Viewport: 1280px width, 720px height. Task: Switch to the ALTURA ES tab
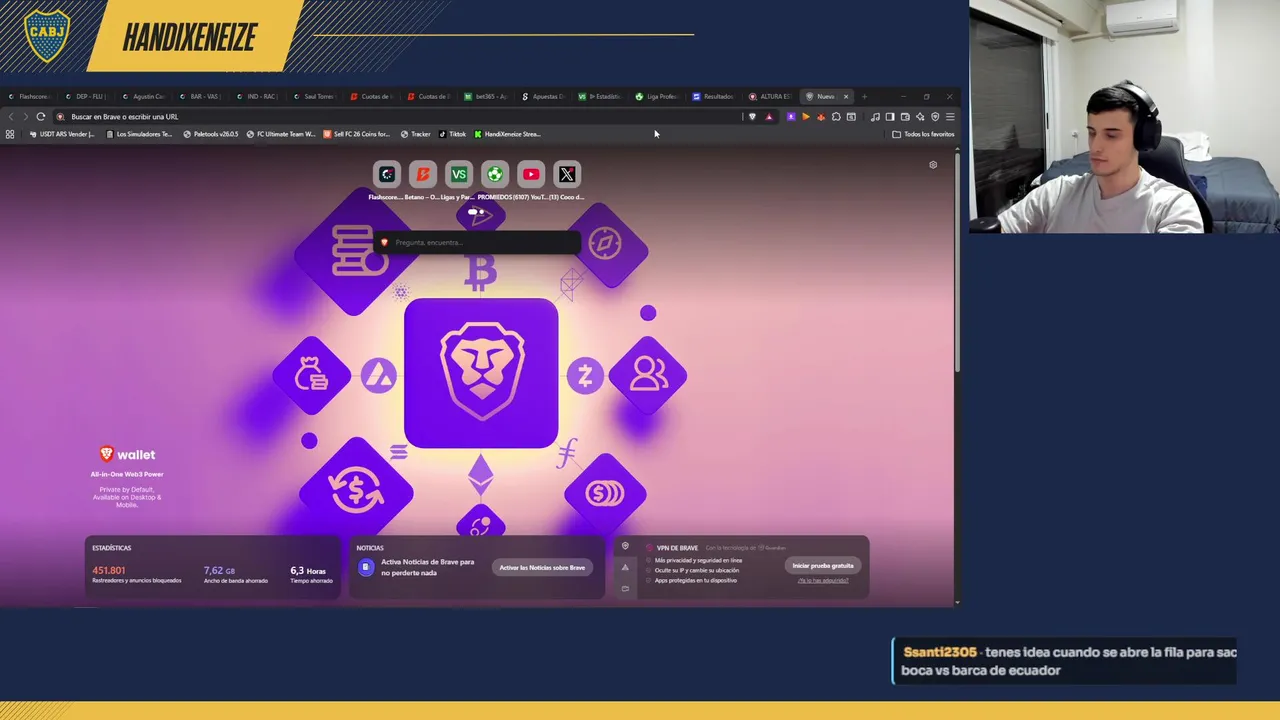point(772,97)
